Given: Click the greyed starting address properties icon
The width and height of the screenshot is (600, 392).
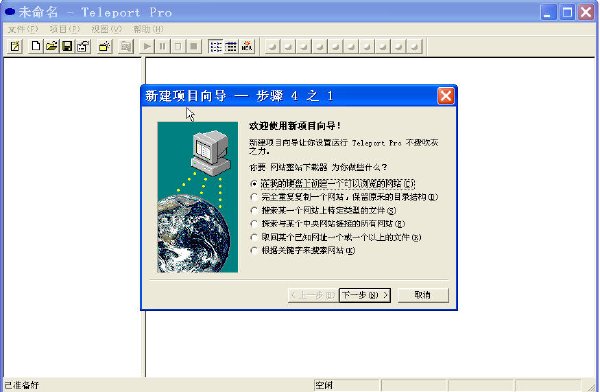Looking at the screenshot, I should click(x=126, y=46).
